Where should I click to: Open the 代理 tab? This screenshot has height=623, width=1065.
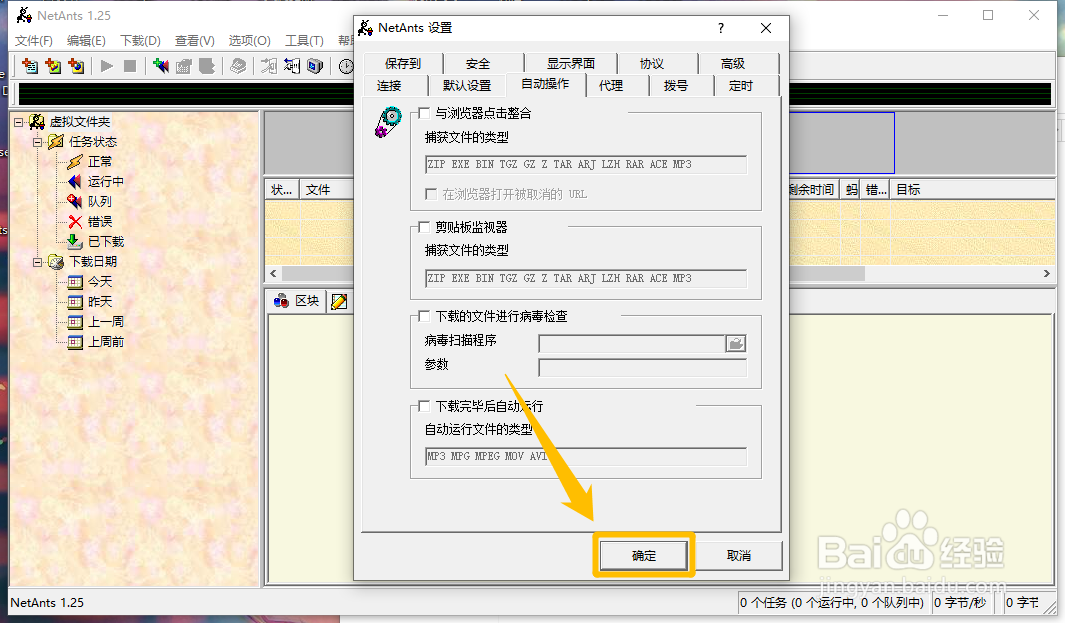(611, 86)
